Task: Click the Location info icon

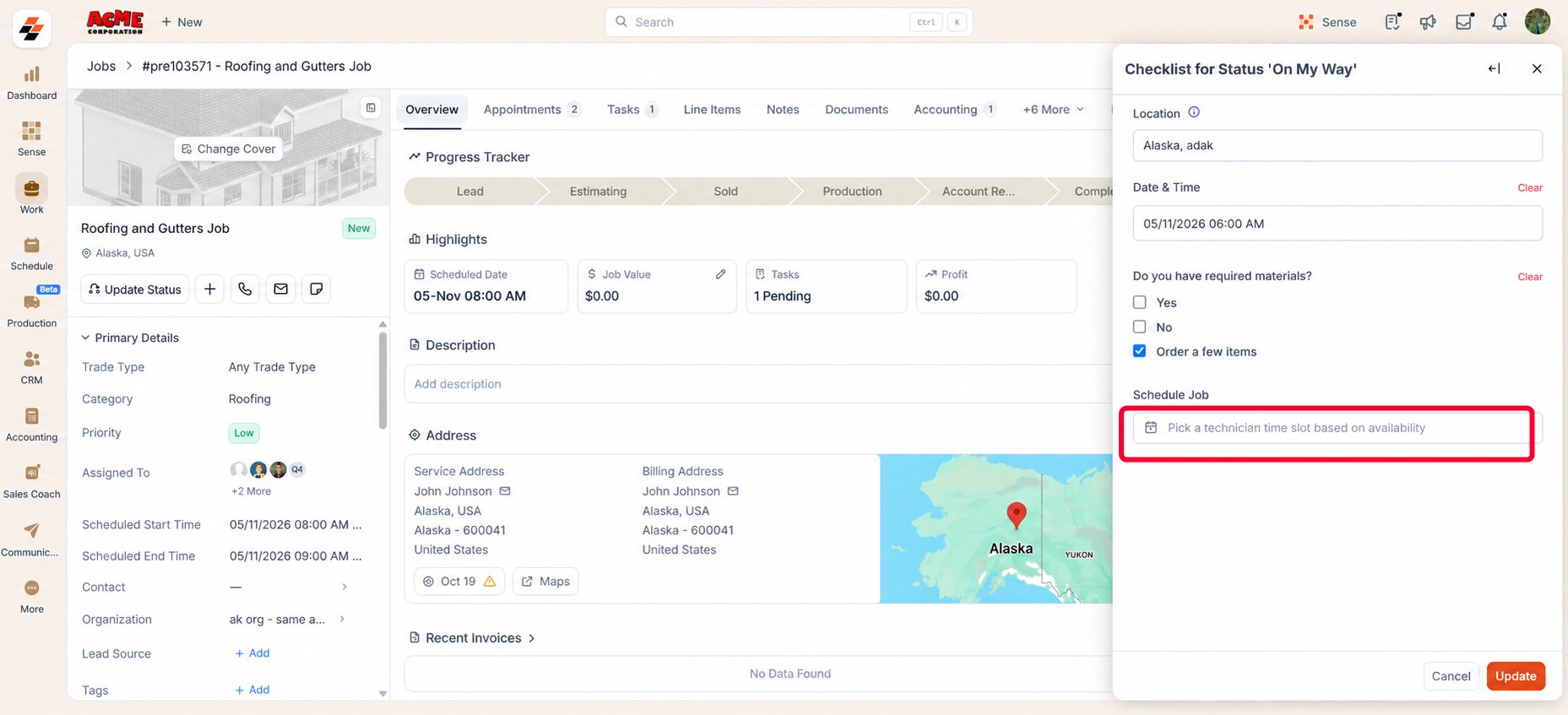Action: coord(1194,112)
